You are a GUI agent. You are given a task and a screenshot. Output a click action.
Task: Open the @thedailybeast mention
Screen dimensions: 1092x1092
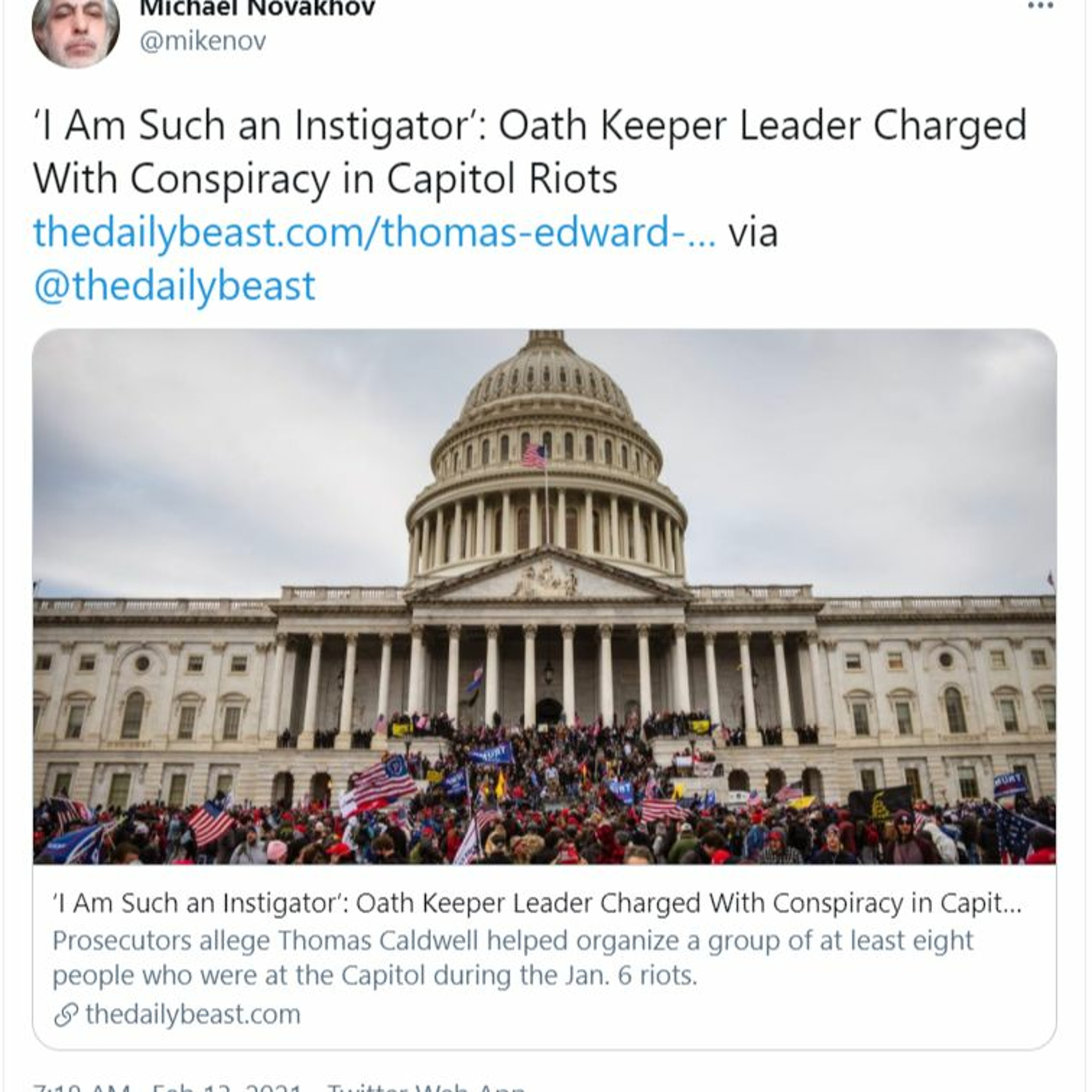(x=175, y=286)
